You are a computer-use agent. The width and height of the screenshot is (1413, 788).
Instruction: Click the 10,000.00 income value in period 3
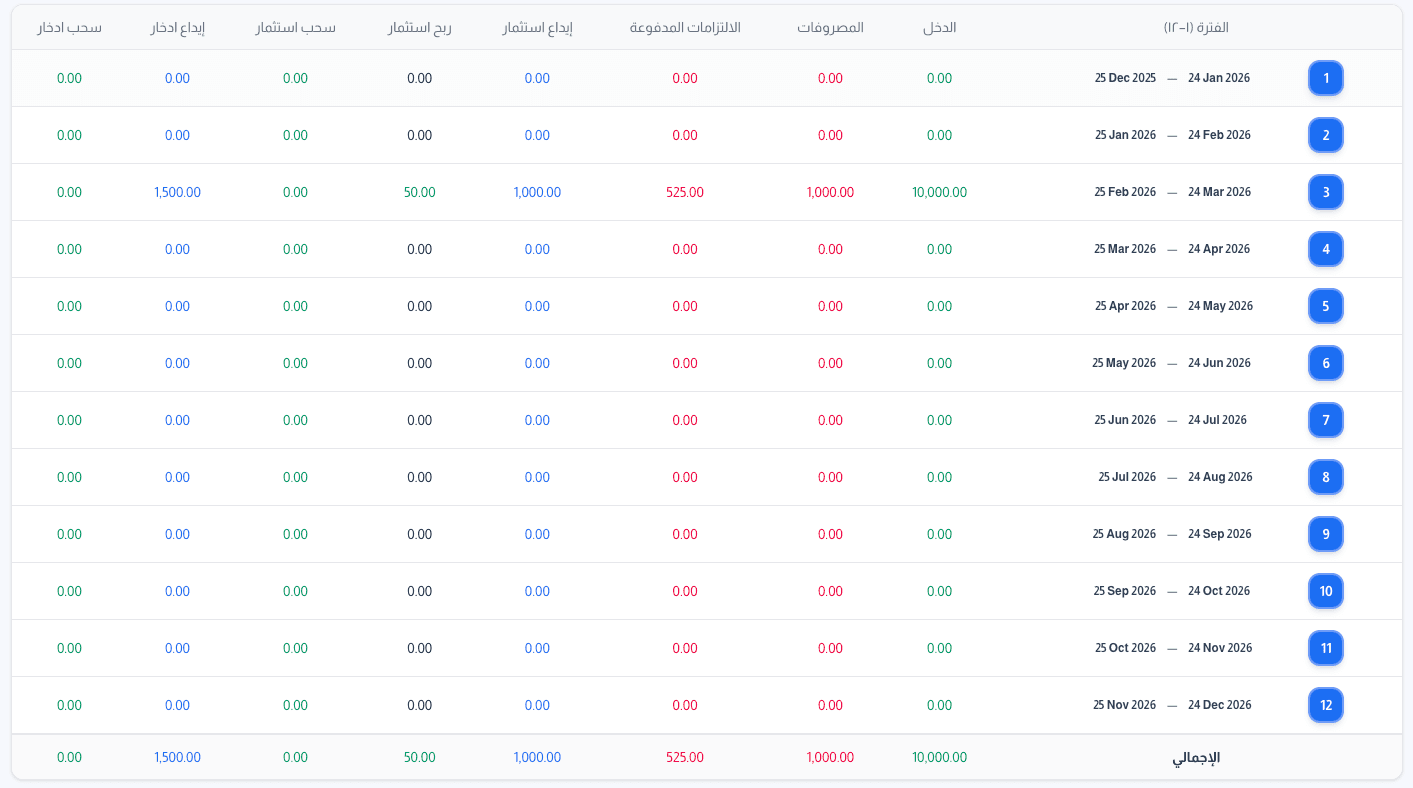tap(939, 192)
